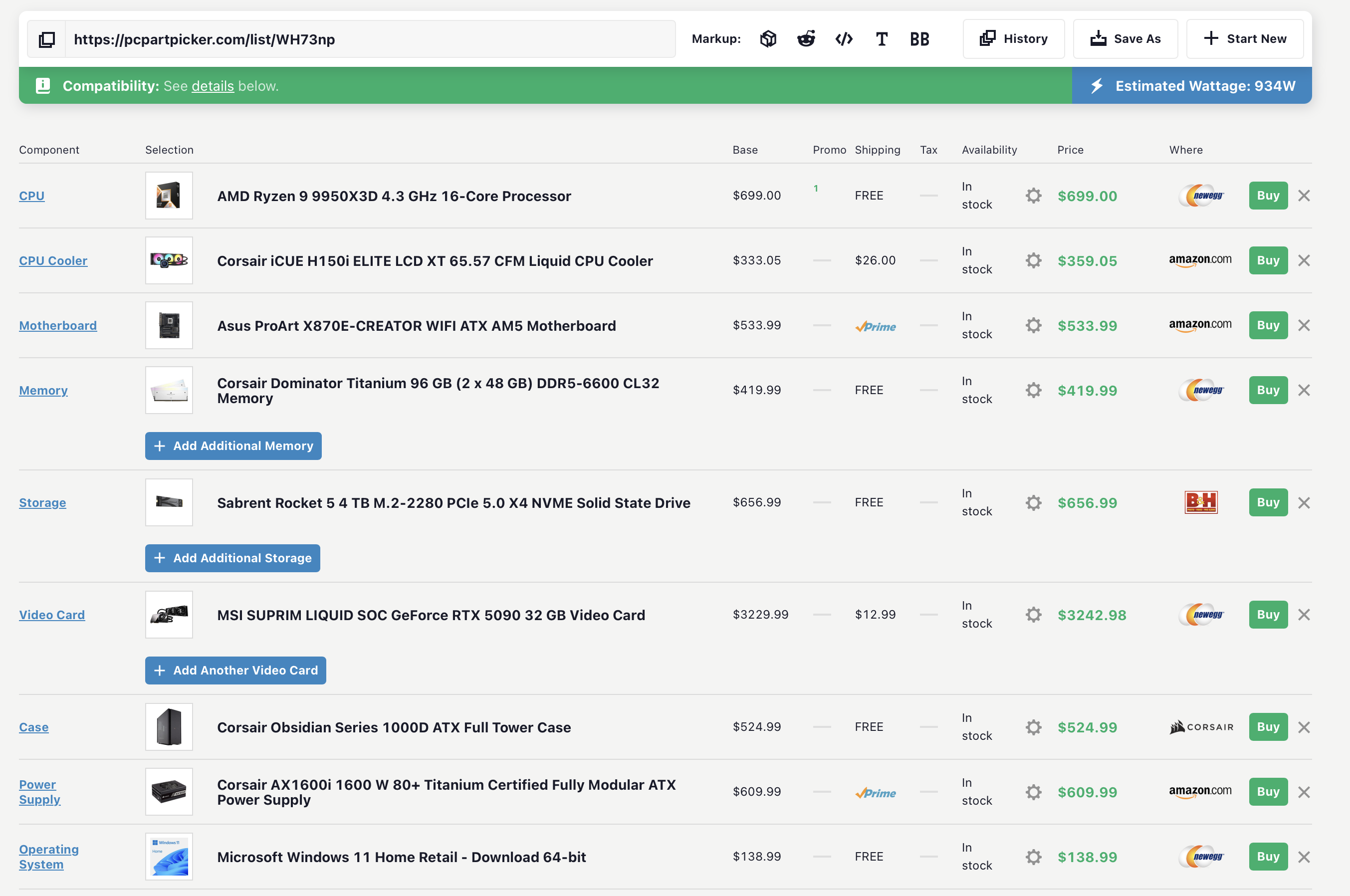
Task: Click the B&H logo in Storage row
Action: 1201,502
